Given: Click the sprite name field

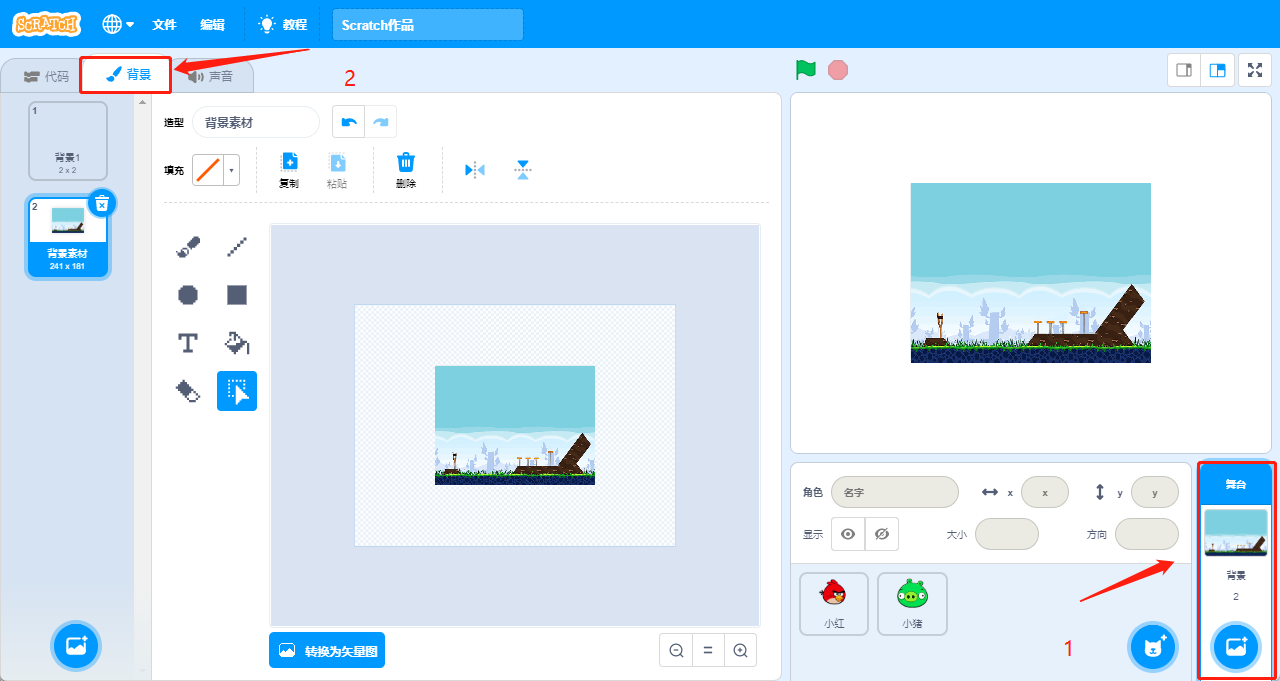Looking at the screenshot, I should 895,492.
